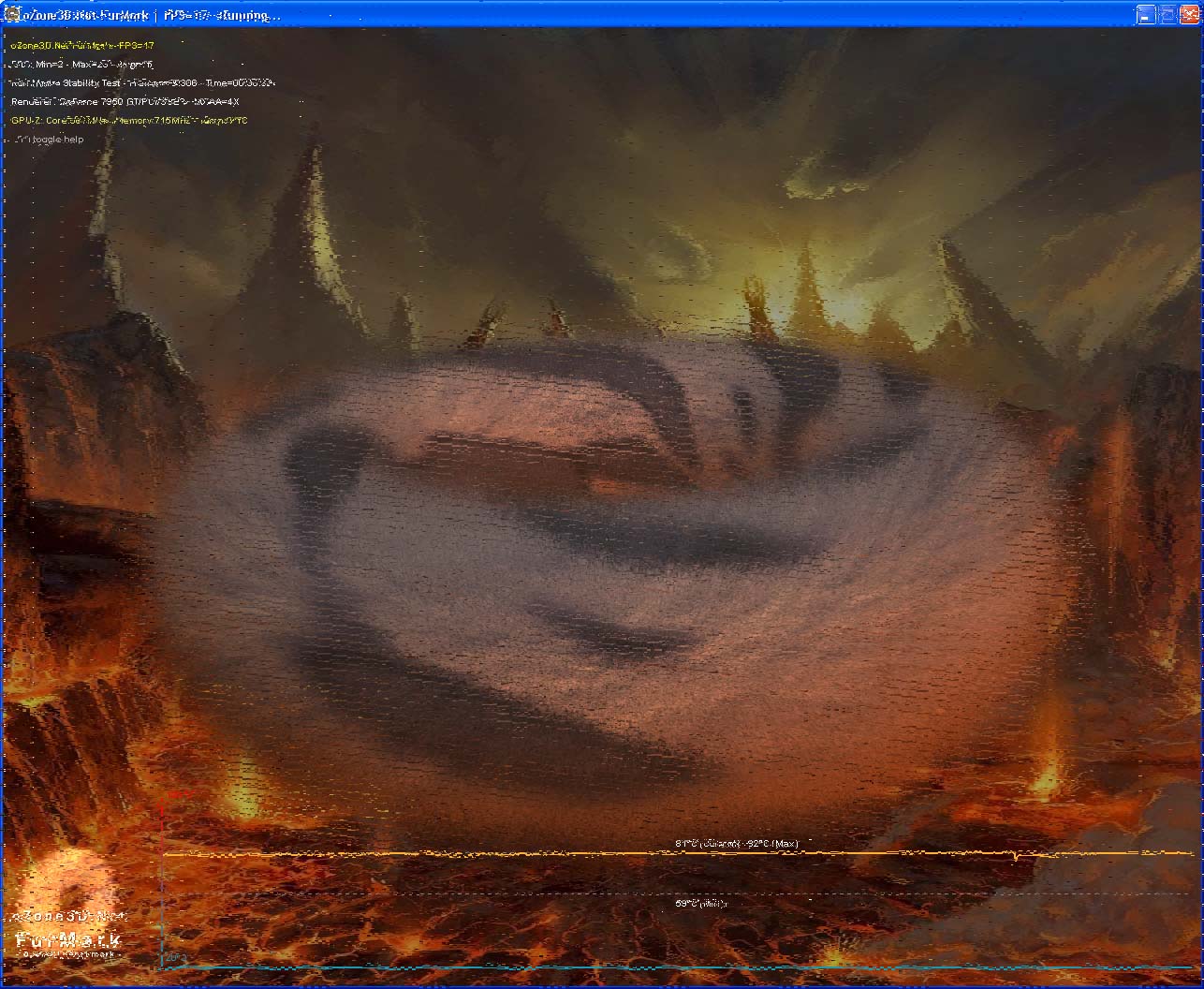
Task: Click the FurMark title bar text
Action: pyautogui.click(x=151, y=15)
